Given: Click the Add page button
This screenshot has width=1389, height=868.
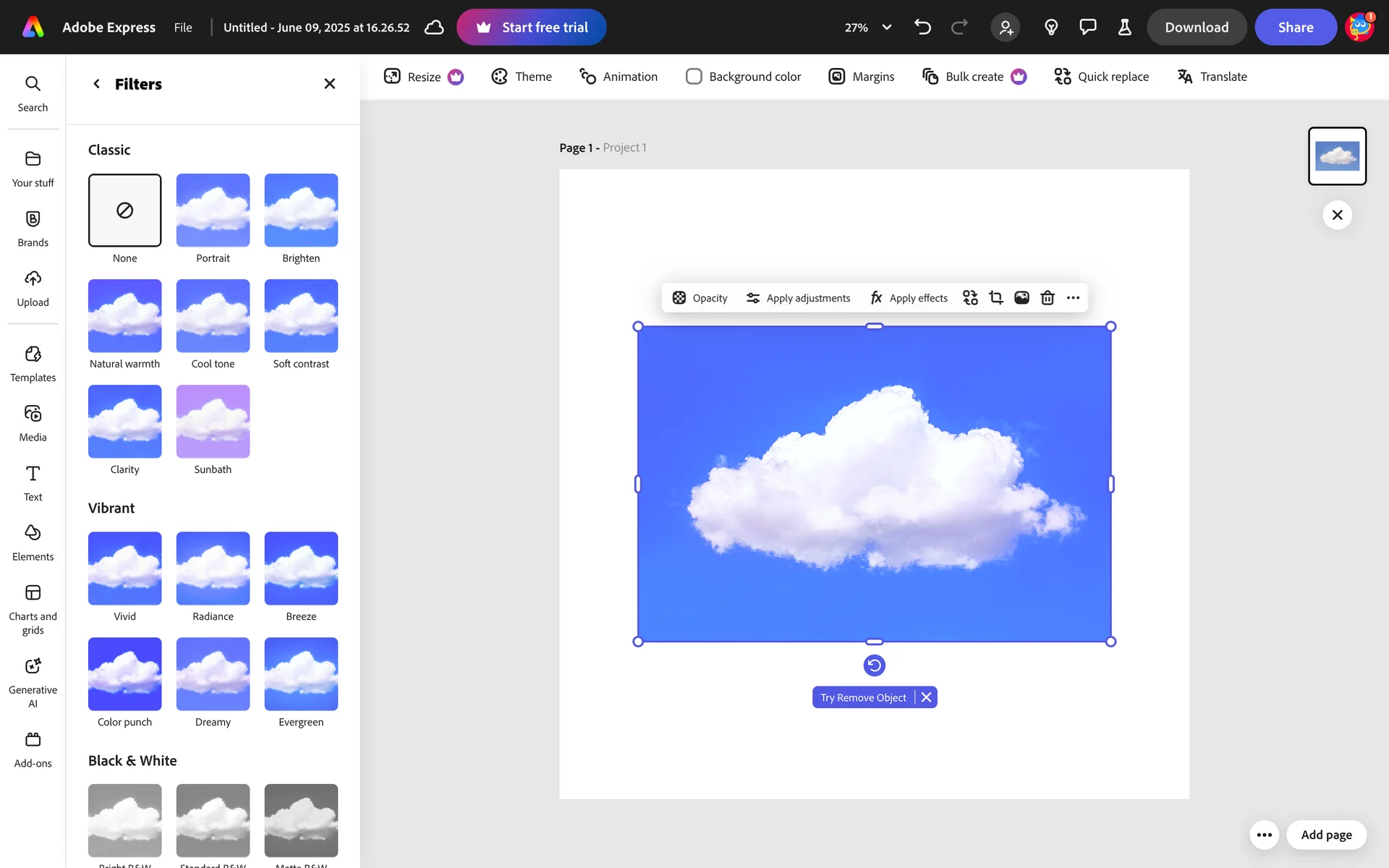Looking at the screenshot, I should [1325, 835].
